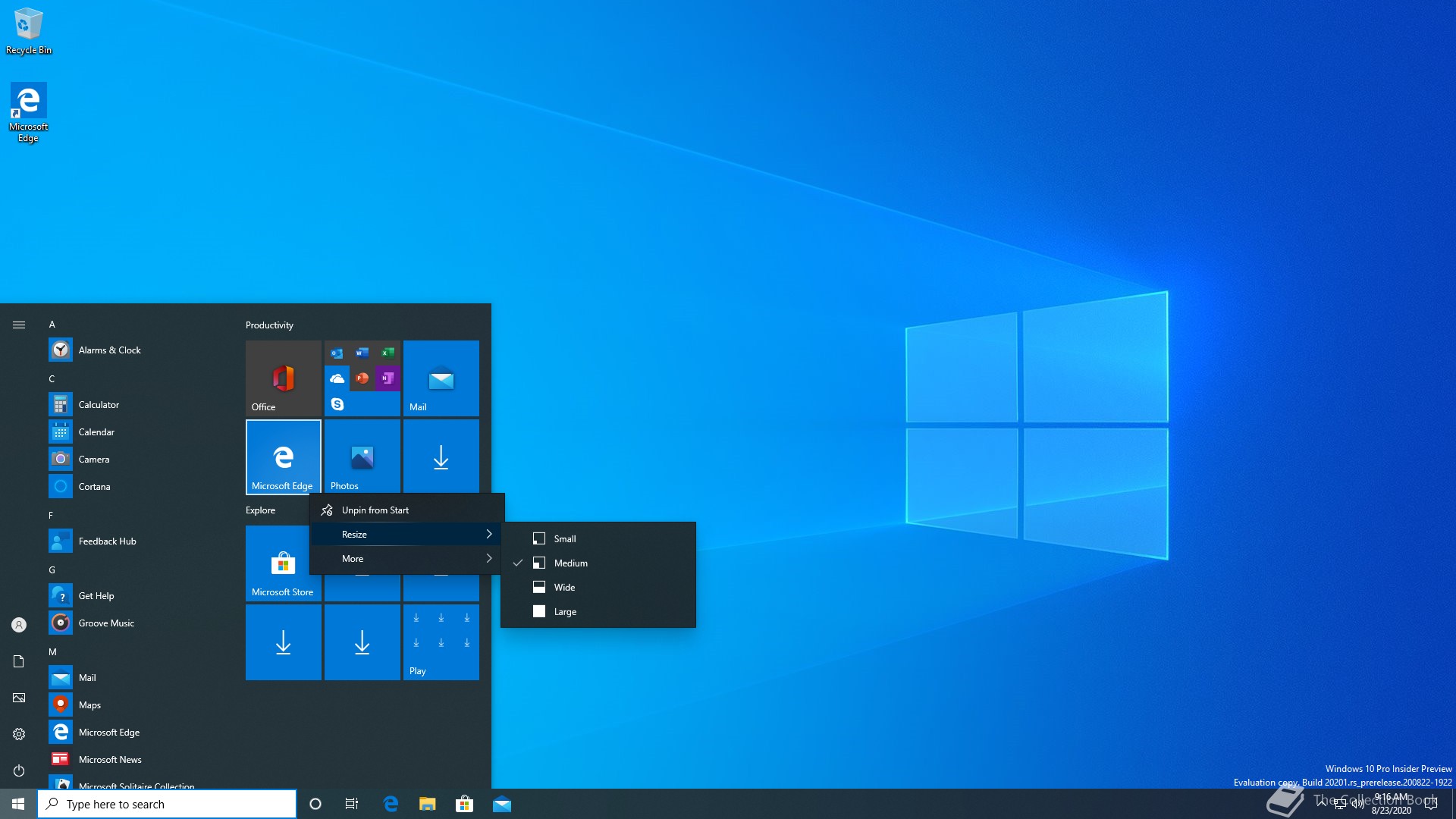Open the Photos tile
Viewport: 1456px width, 819px height.
click(x=362, y=457)
